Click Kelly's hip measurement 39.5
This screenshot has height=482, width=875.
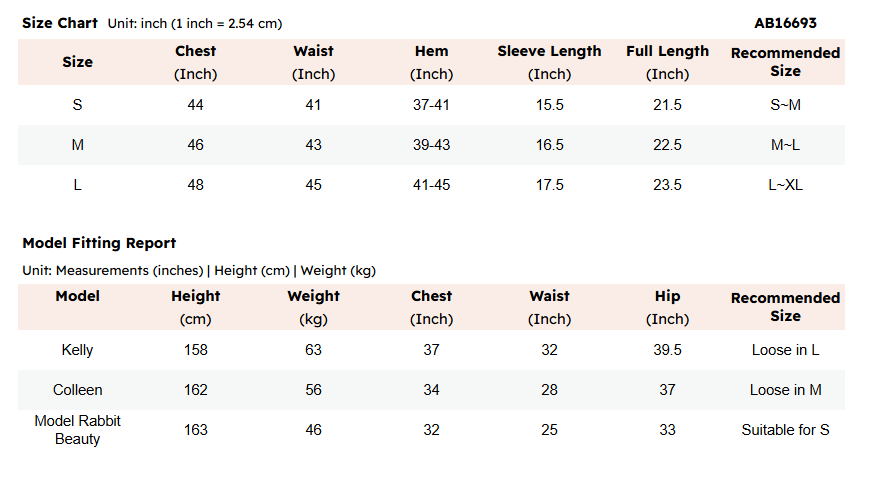pos(667,350)
